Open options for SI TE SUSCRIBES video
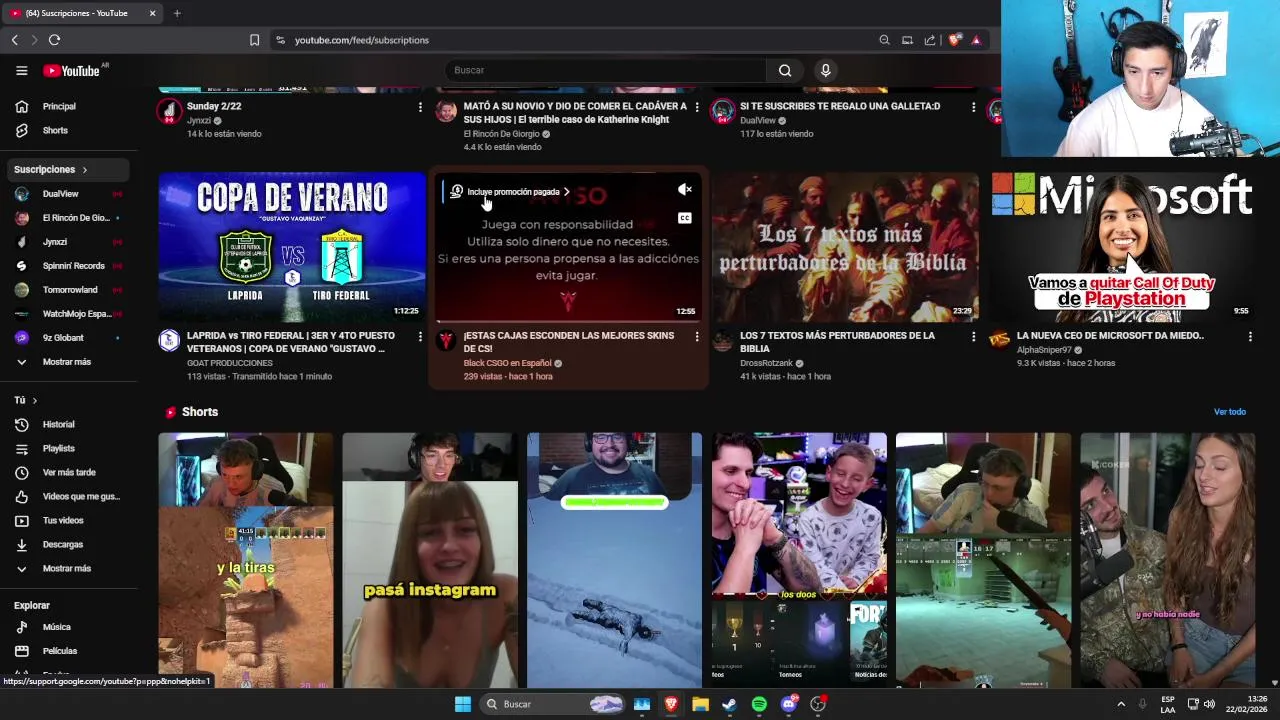This screenshot has width=1280, height=720. [973, 107]
